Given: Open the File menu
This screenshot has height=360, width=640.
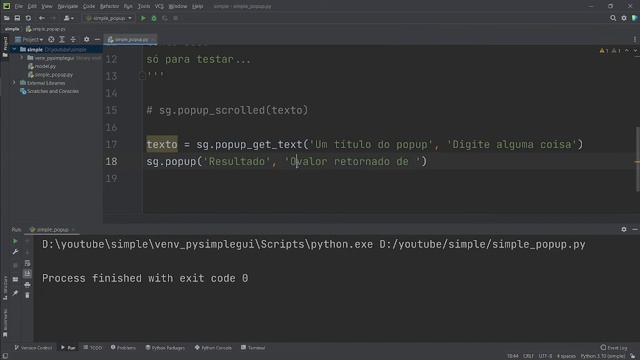Looking at the screenshot, I should (x=19, y=7).
